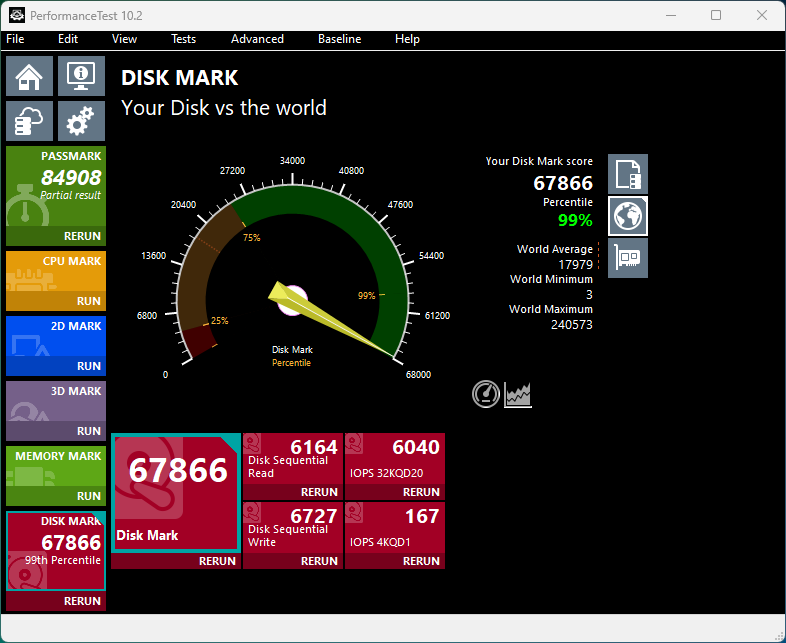Open the File menu
Viewport: 786px width, 643px height.
(15, 39)
